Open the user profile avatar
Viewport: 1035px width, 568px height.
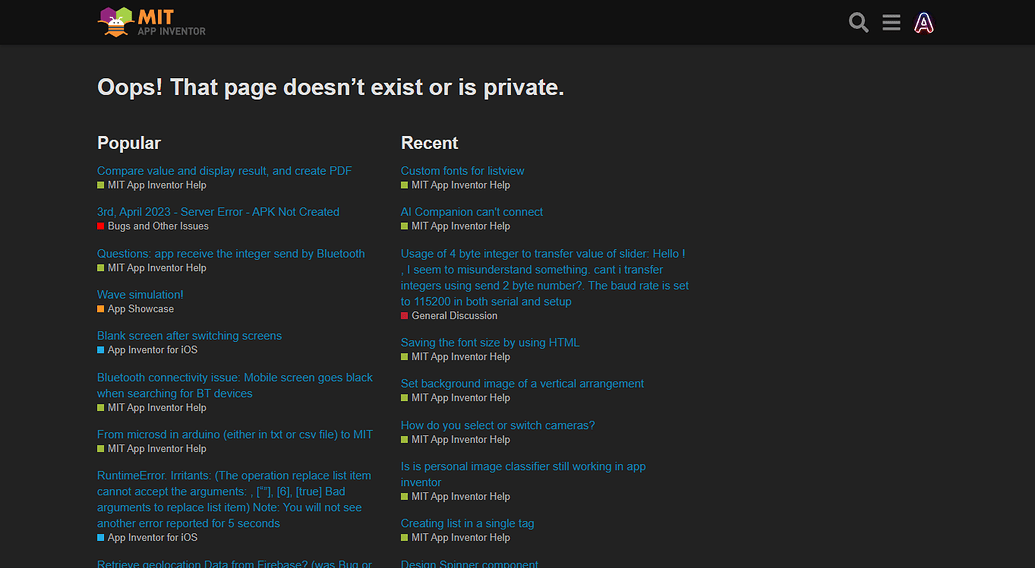pos(924,22)
